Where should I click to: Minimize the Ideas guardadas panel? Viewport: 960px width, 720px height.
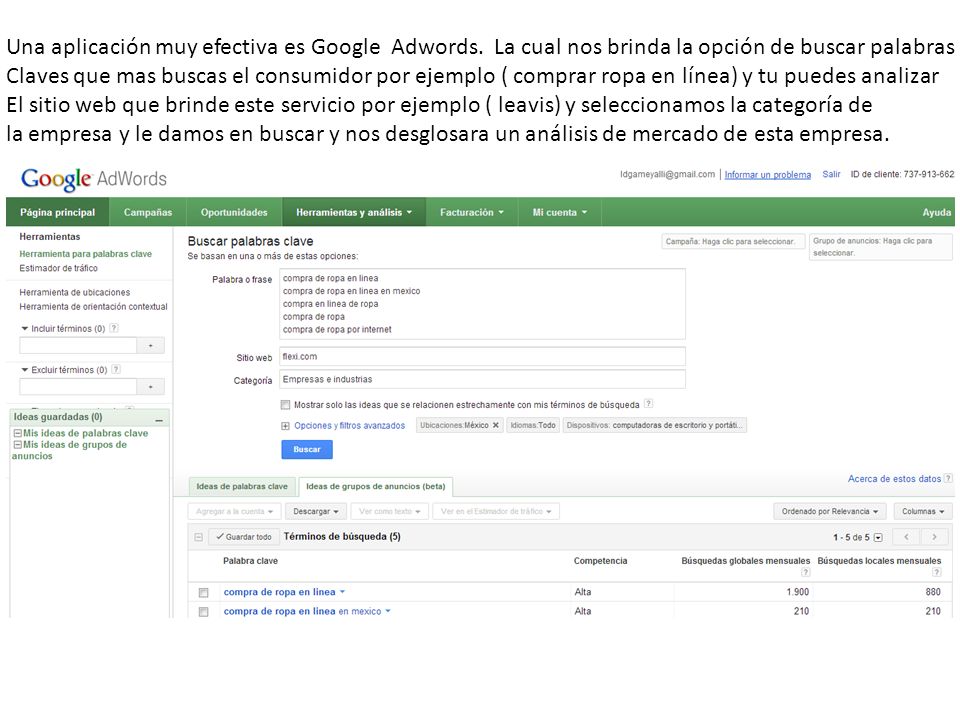click(159, 420)
